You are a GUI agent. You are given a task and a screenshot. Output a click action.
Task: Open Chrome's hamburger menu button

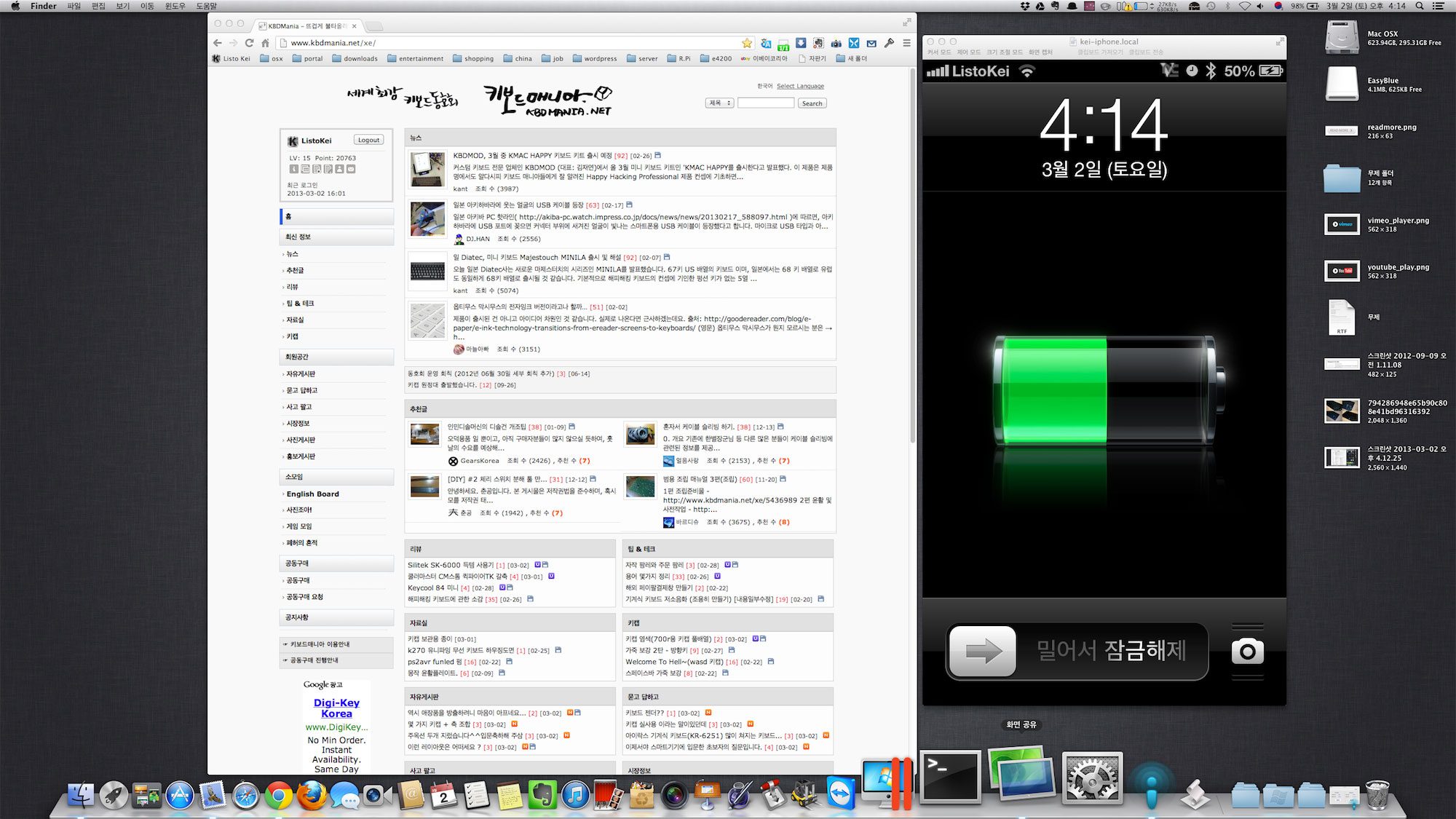906,43
